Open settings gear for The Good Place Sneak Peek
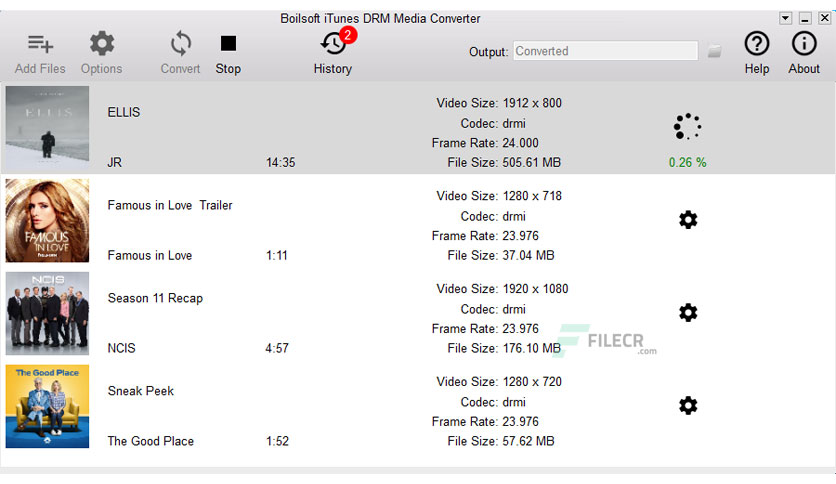The height and width of the screenshot is (484, 836). pos(688,405)
